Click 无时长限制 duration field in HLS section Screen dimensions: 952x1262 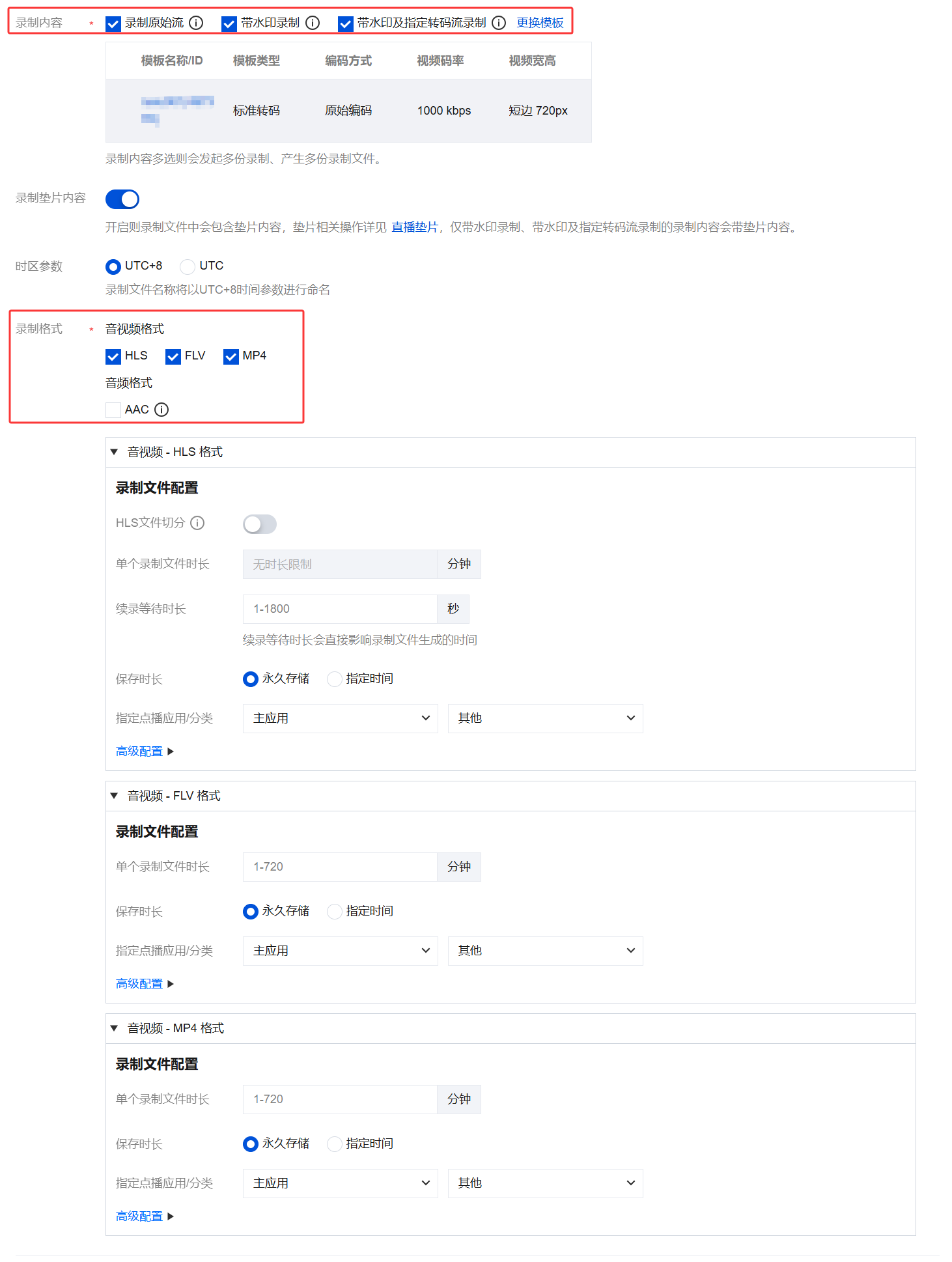click(340, 564)
